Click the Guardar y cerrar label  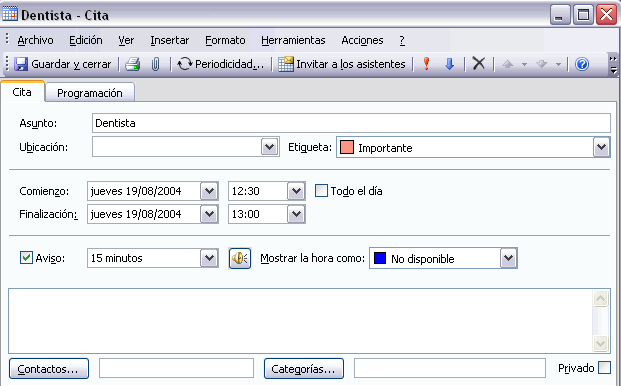click(71, 64)
